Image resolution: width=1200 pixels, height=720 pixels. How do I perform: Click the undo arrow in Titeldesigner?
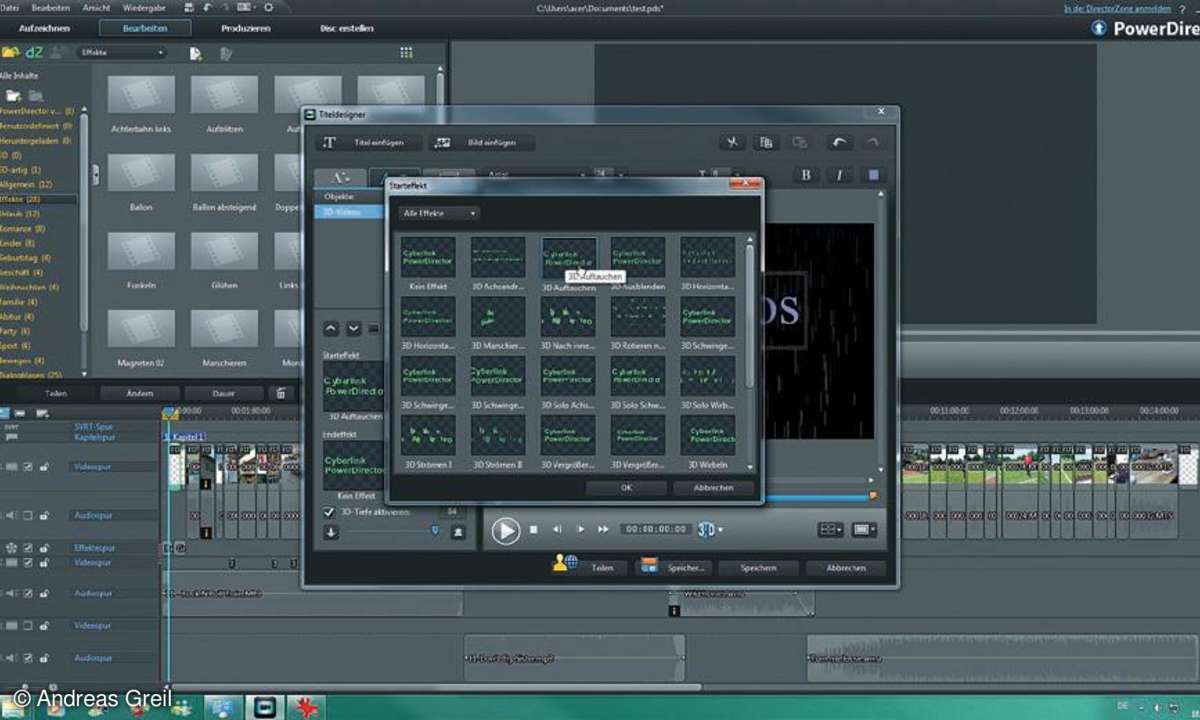(x=839, y=143)
